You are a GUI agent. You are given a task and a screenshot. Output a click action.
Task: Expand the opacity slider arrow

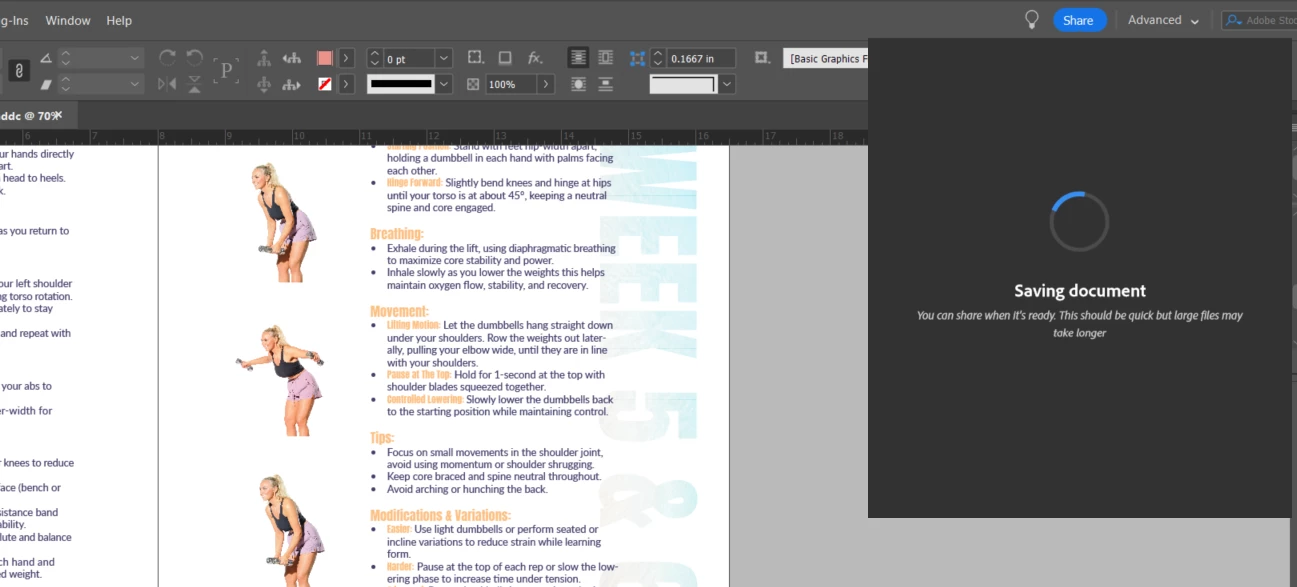point(546,84)
